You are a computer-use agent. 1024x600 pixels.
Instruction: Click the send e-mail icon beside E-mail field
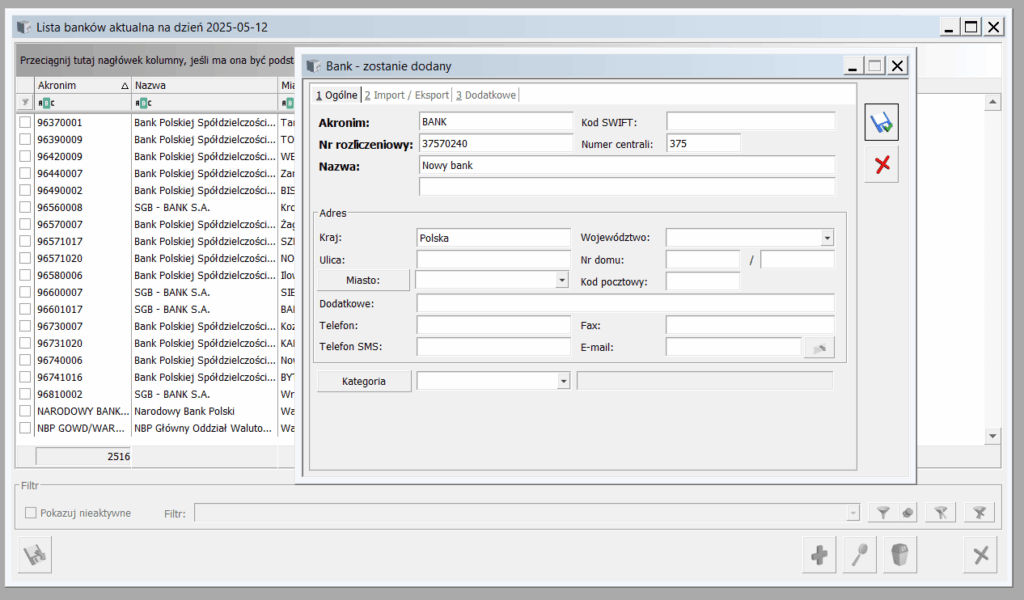click(x=819, y=348)
